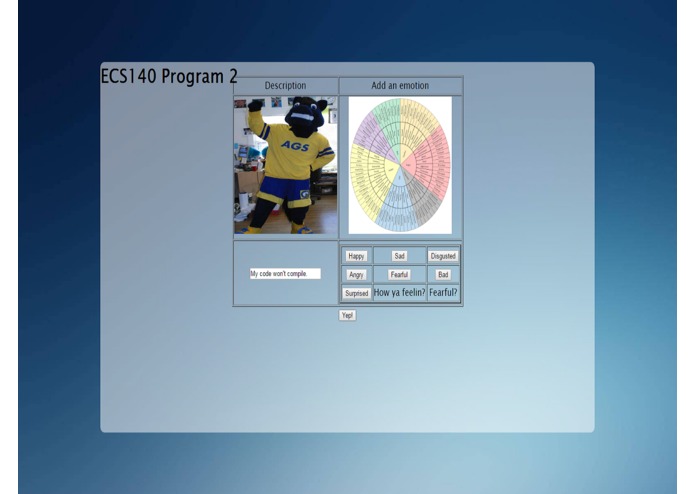Click the 'How ya feelin?' label
The height and width of the screenshot is (494, 695).
click(x=399, y=292)
